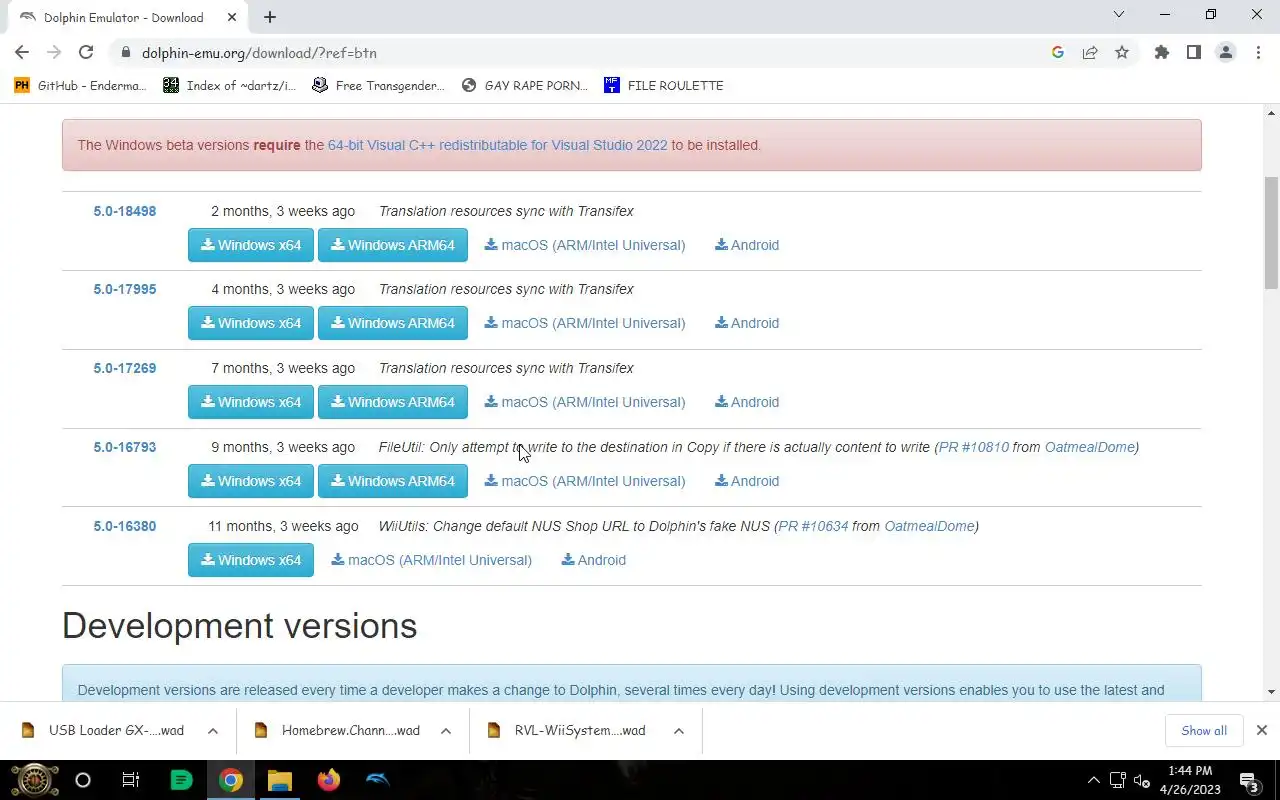Go back to the previous page
This screenshot has width=1280, height=800.
[22, 53]
